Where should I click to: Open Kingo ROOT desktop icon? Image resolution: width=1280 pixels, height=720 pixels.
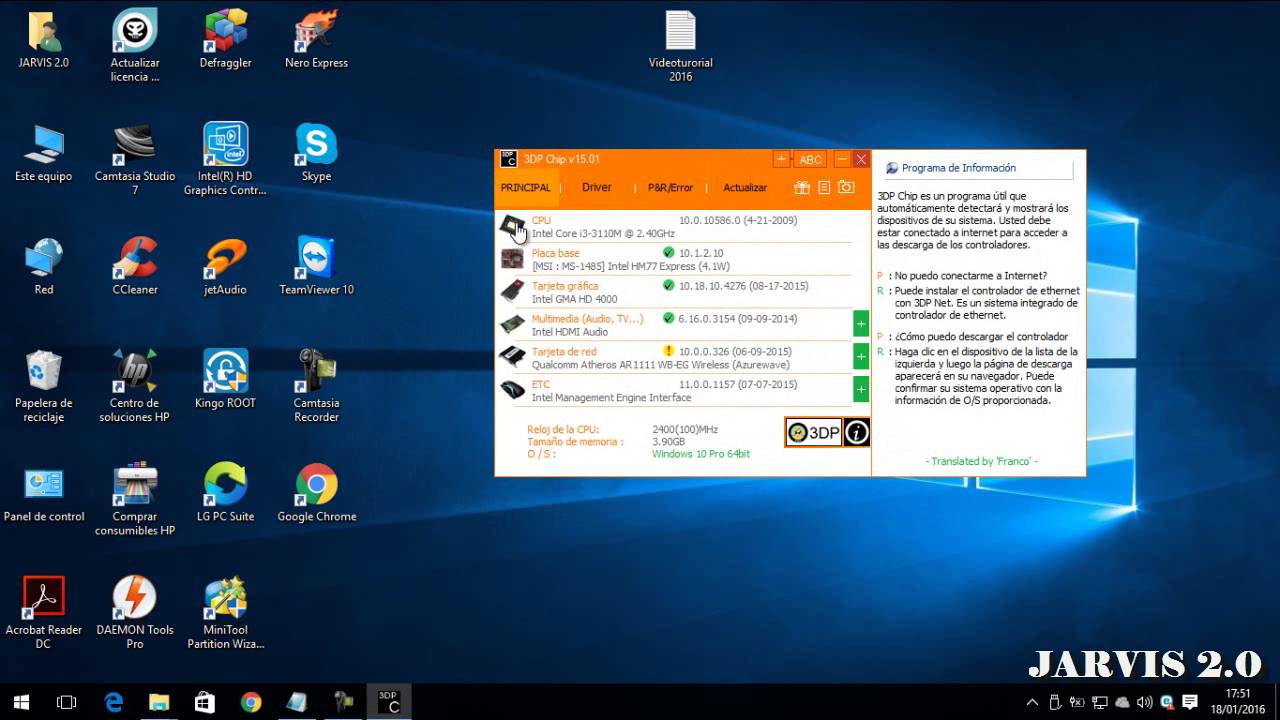[226, 380]
